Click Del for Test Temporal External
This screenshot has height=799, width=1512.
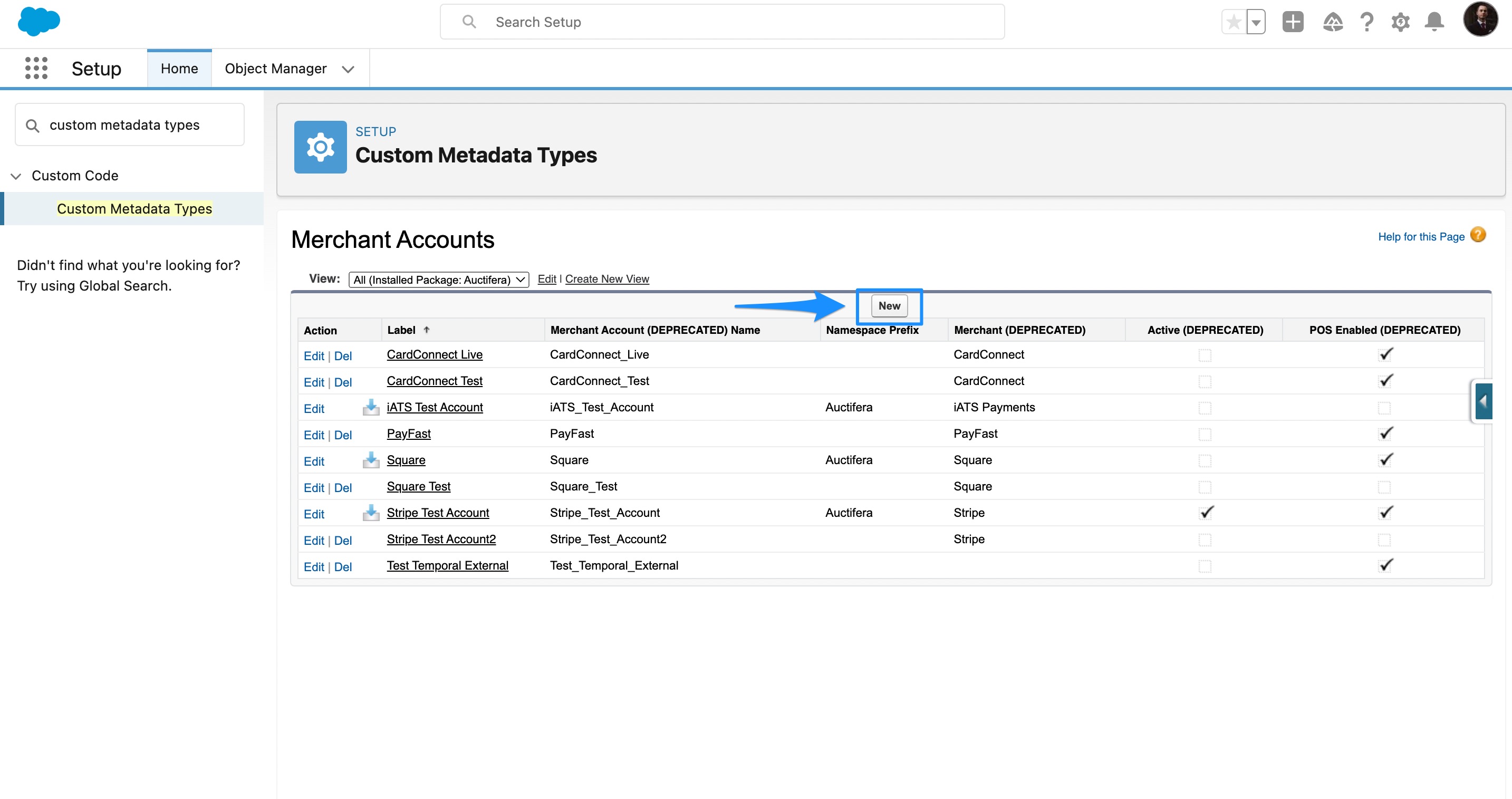pos(343,567)
